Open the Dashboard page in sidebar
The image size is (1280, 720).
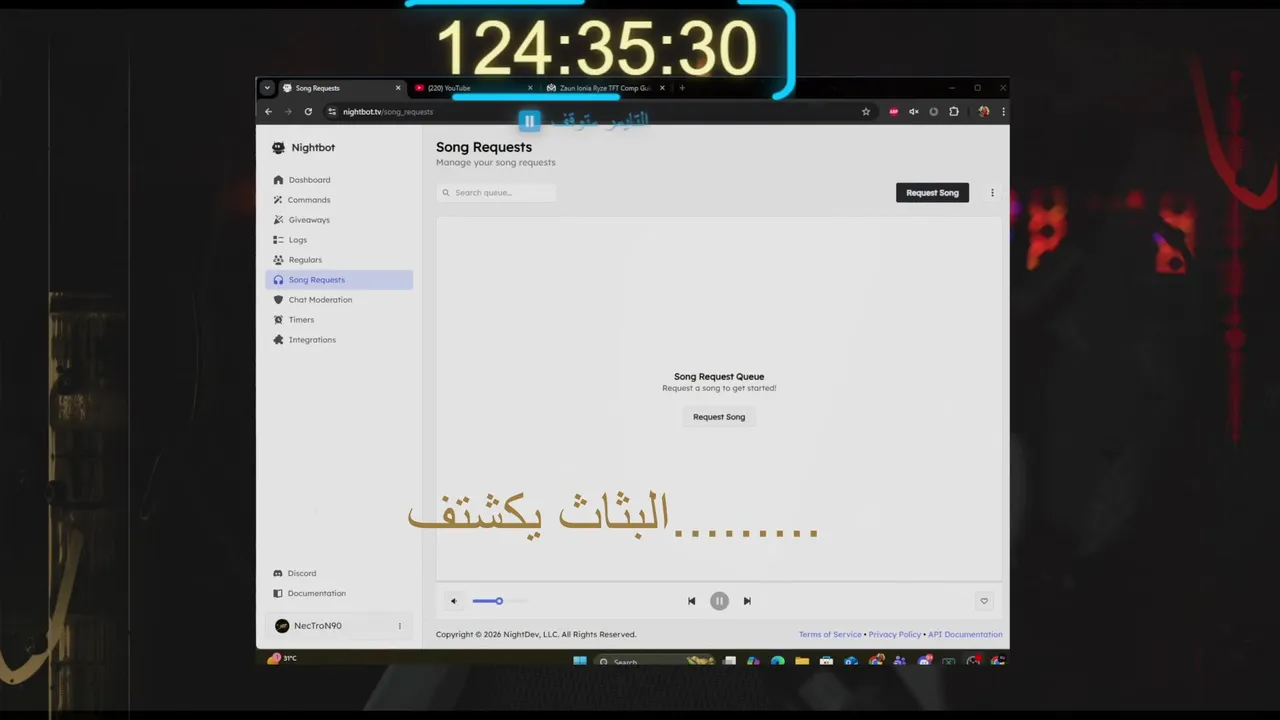tap(339, 180)
